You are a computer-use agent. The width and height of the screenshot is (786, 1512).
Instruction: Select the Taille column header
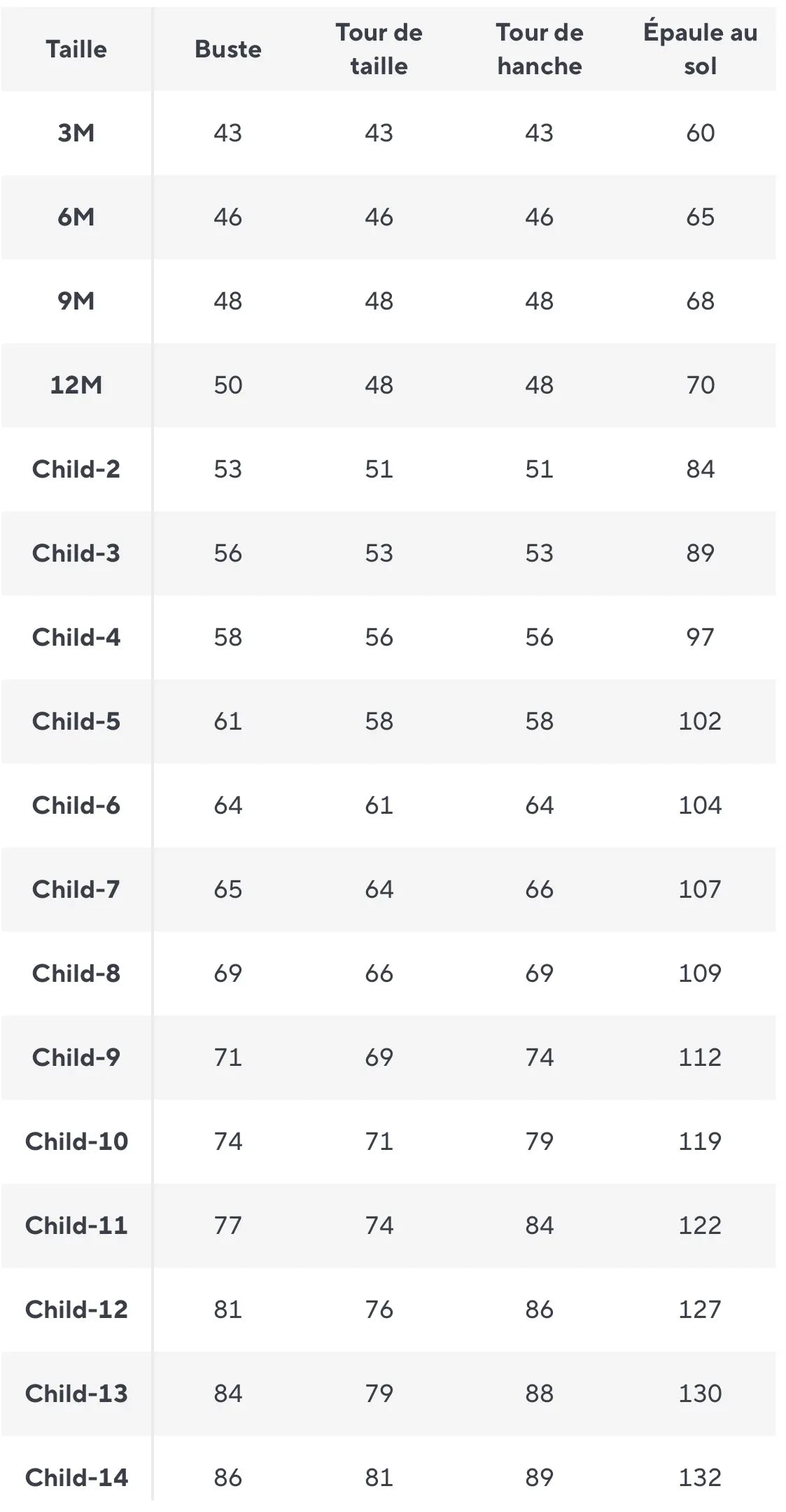(x=76, y=49)
